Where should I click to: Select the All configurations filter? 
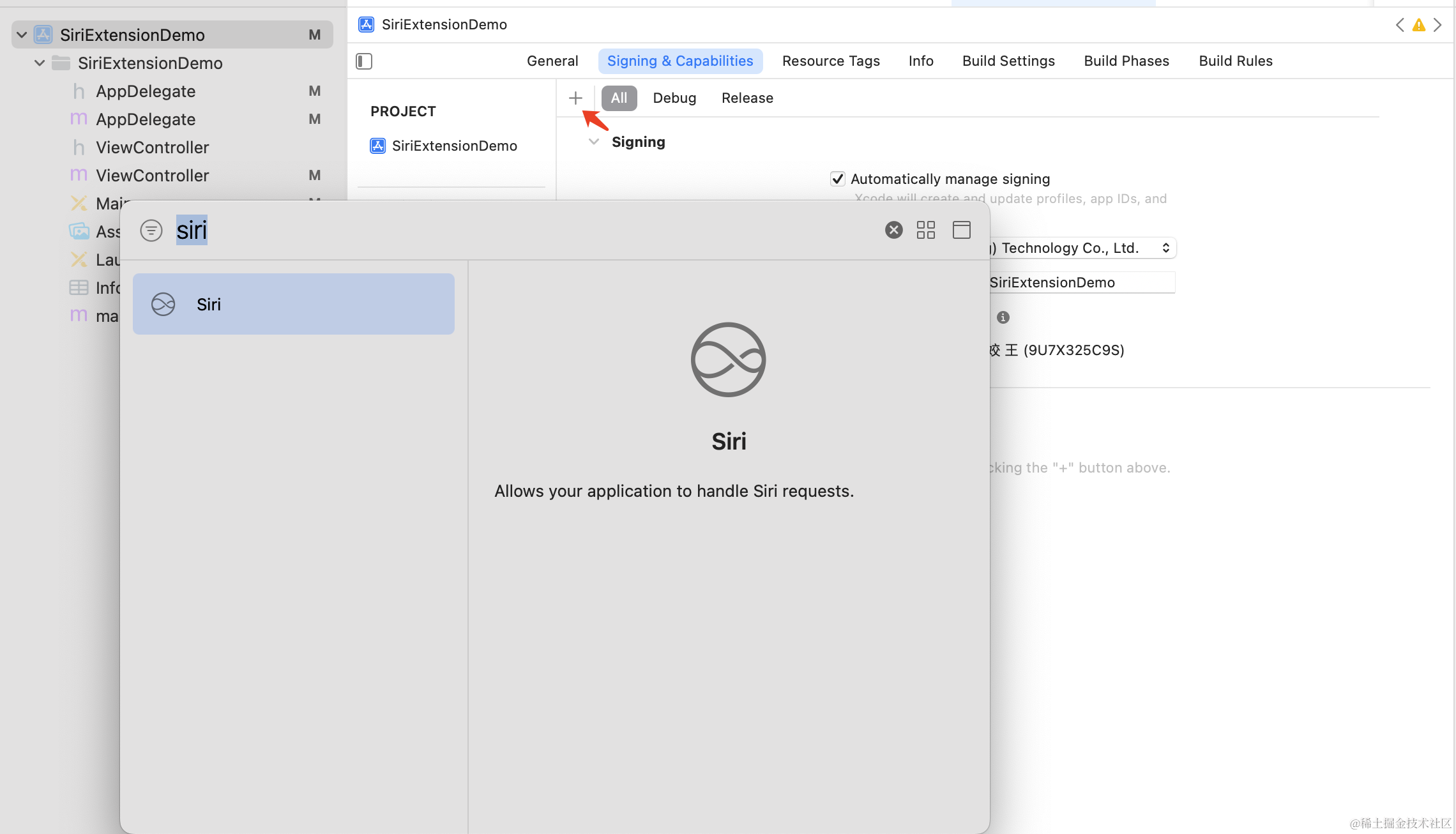619,98
